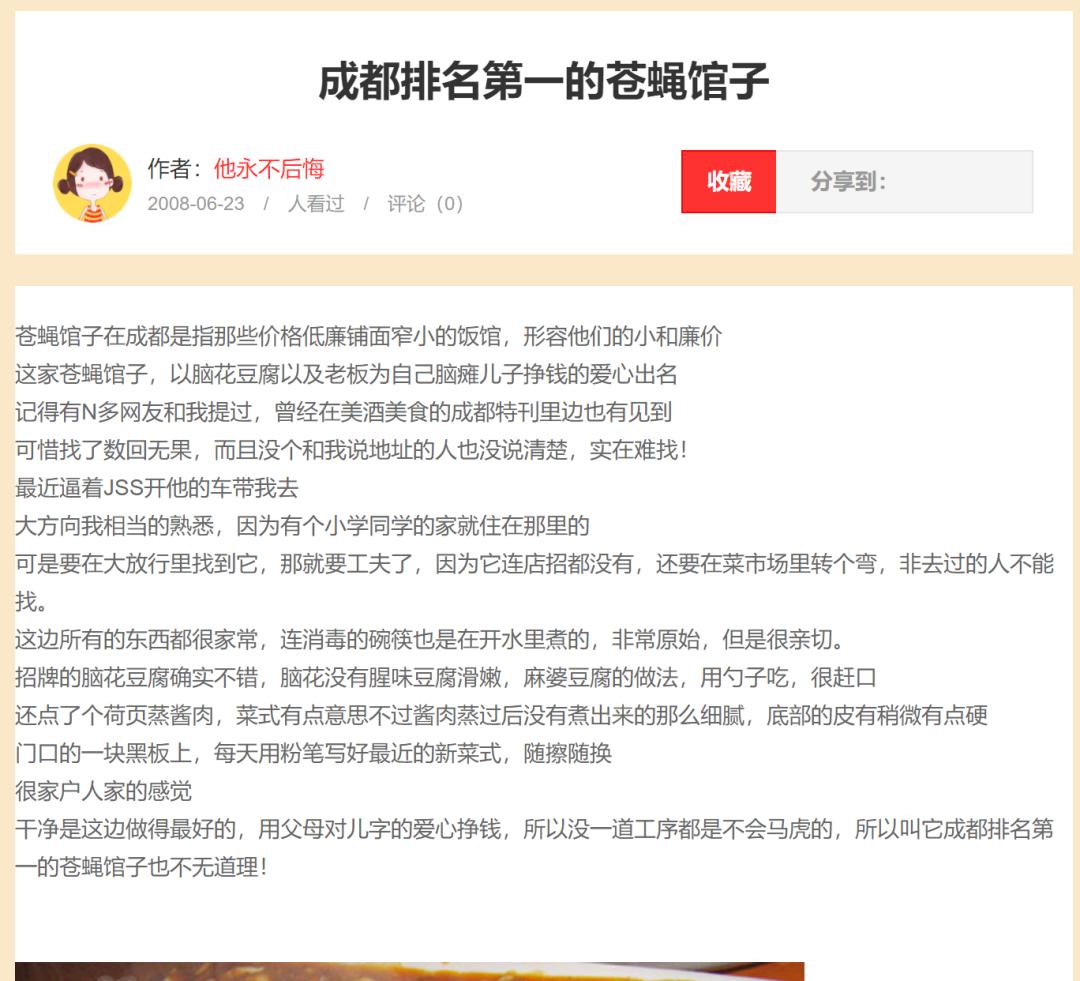This screenshot has width=1080, height=981.
Task: Click the line about 荷页蒸酱肉
Action: [x=501, y=715]
